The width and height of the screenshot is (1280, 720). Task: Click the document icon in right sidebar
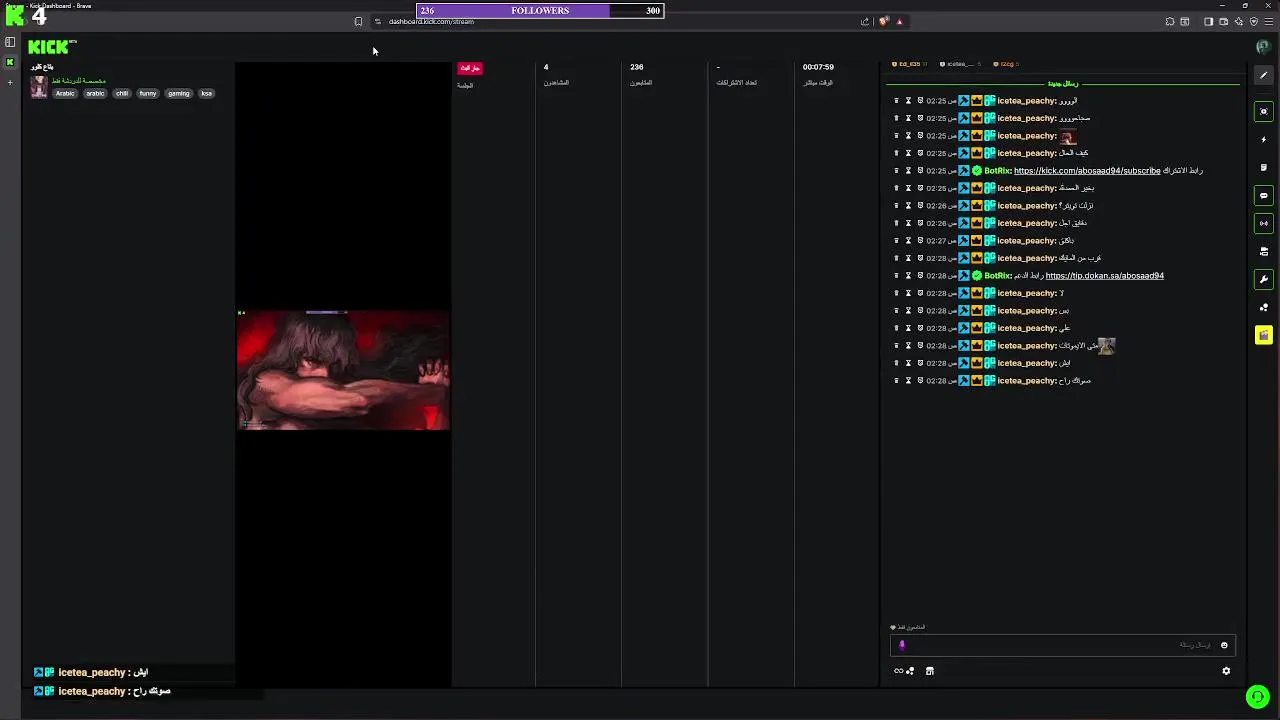tap(1264, 167)
